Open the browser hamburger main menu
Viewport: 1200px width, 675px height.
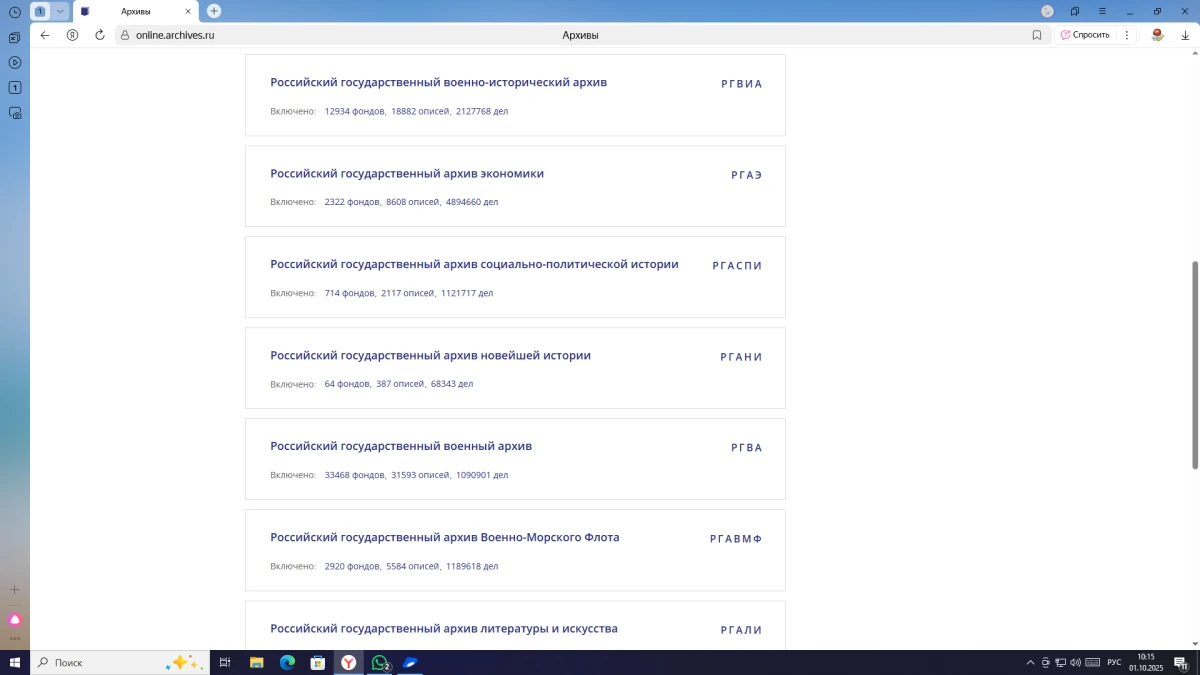(1102, 11)
